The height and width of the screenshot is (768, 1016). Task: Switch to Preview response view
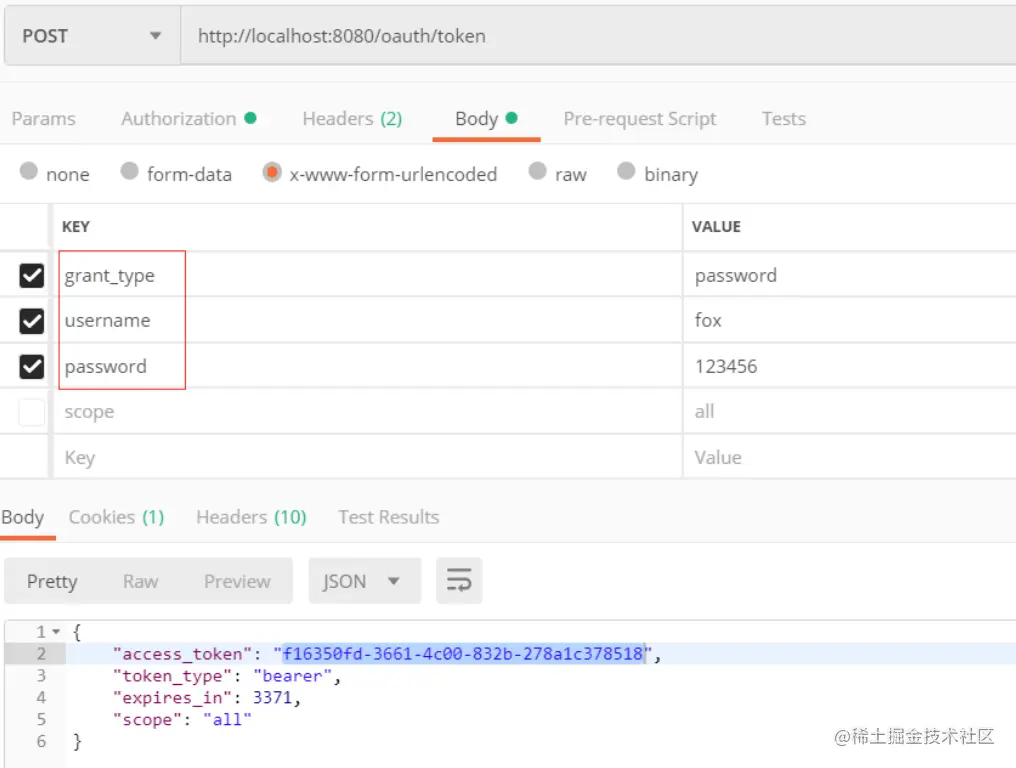[x=237, y=581]
